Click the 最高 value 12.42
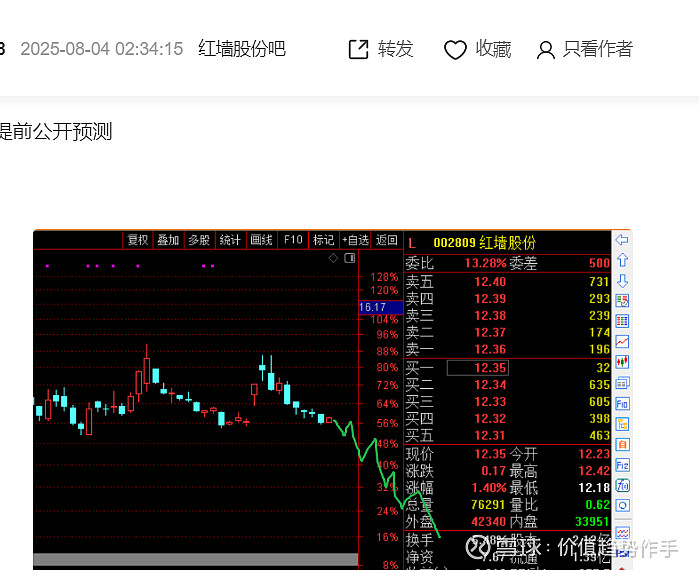 (x=594, y=471)
